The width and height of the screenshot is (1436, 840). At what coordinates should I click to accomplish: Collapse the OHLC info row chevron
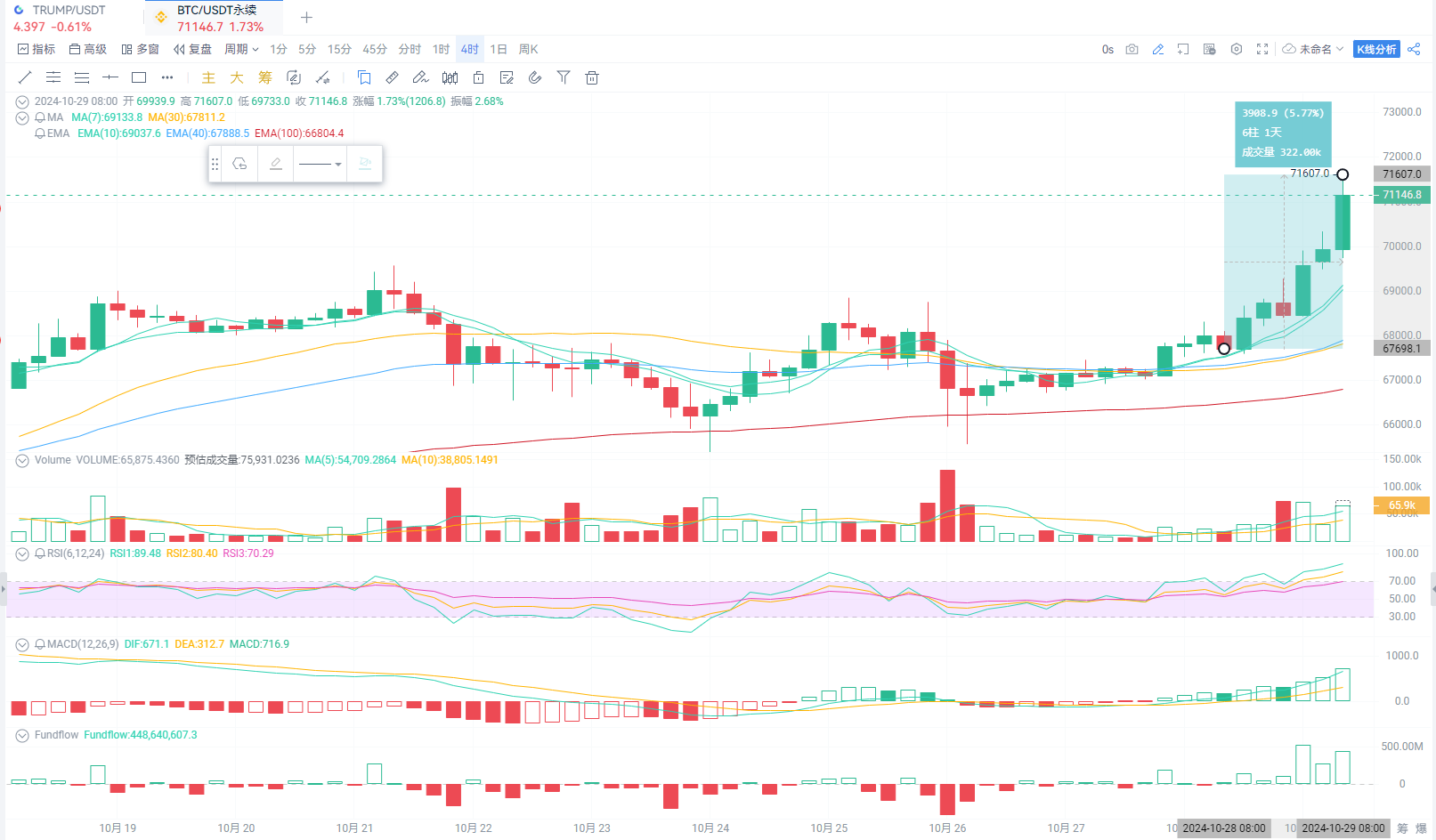coord(22,101)
